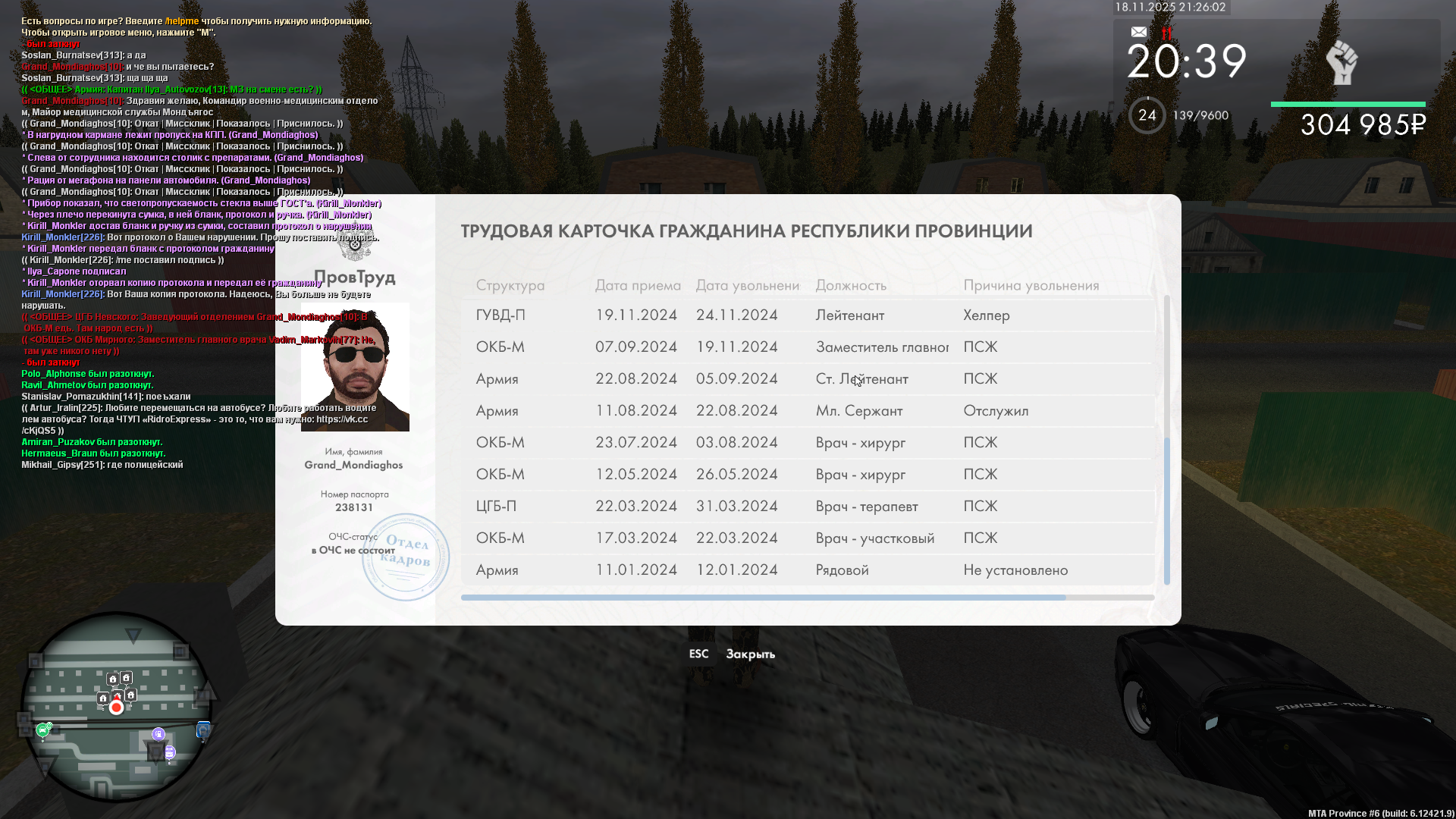Click the blue bus stop minimap marker
This screenshot has height=819, width=1456.
(203, 730)
